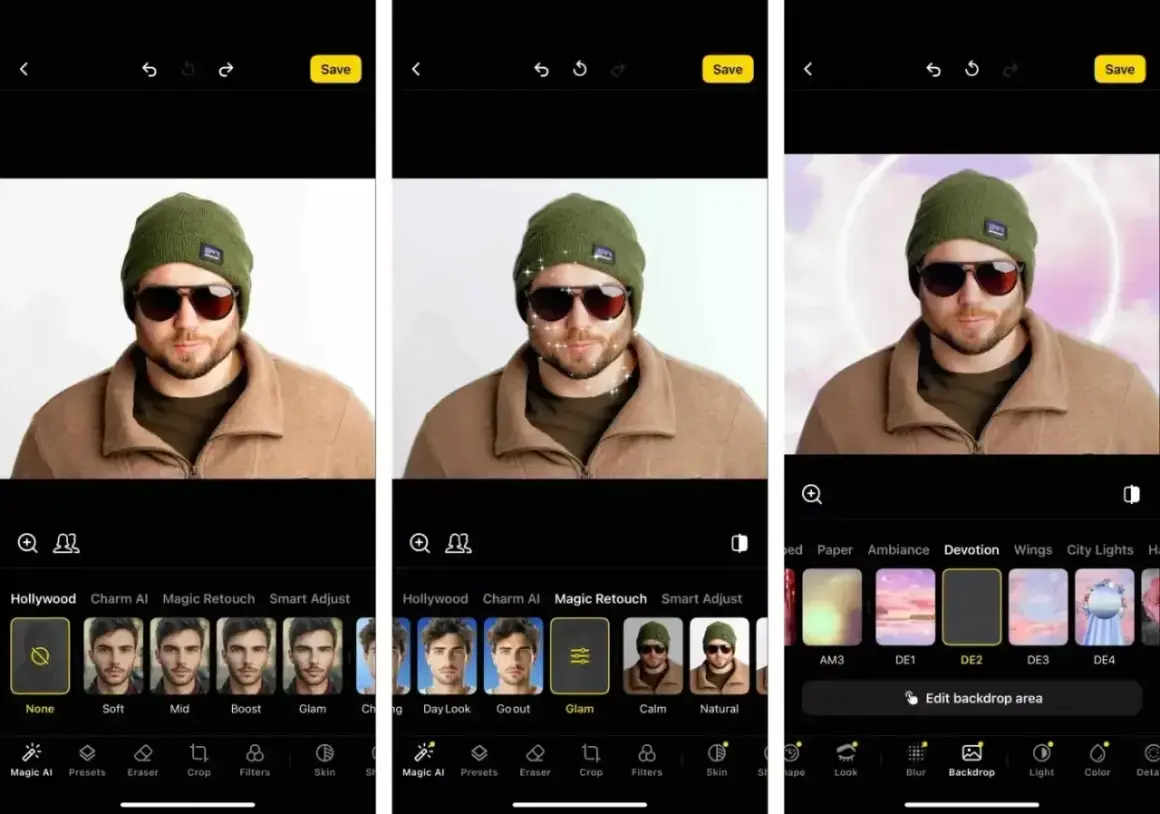Viewport: 1160px width, 814px height.
Task: Switch to the Charm AI tab in the left screen
Action: (119, 599)
